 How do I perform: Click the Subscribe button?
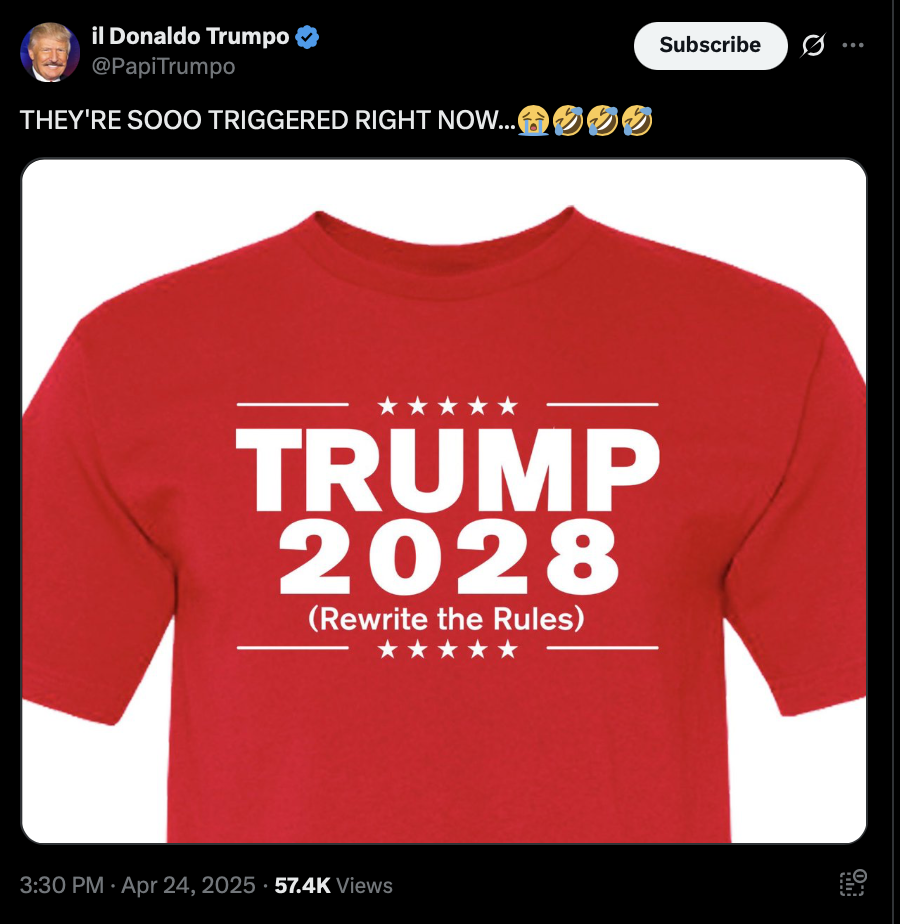coord(710,45)
